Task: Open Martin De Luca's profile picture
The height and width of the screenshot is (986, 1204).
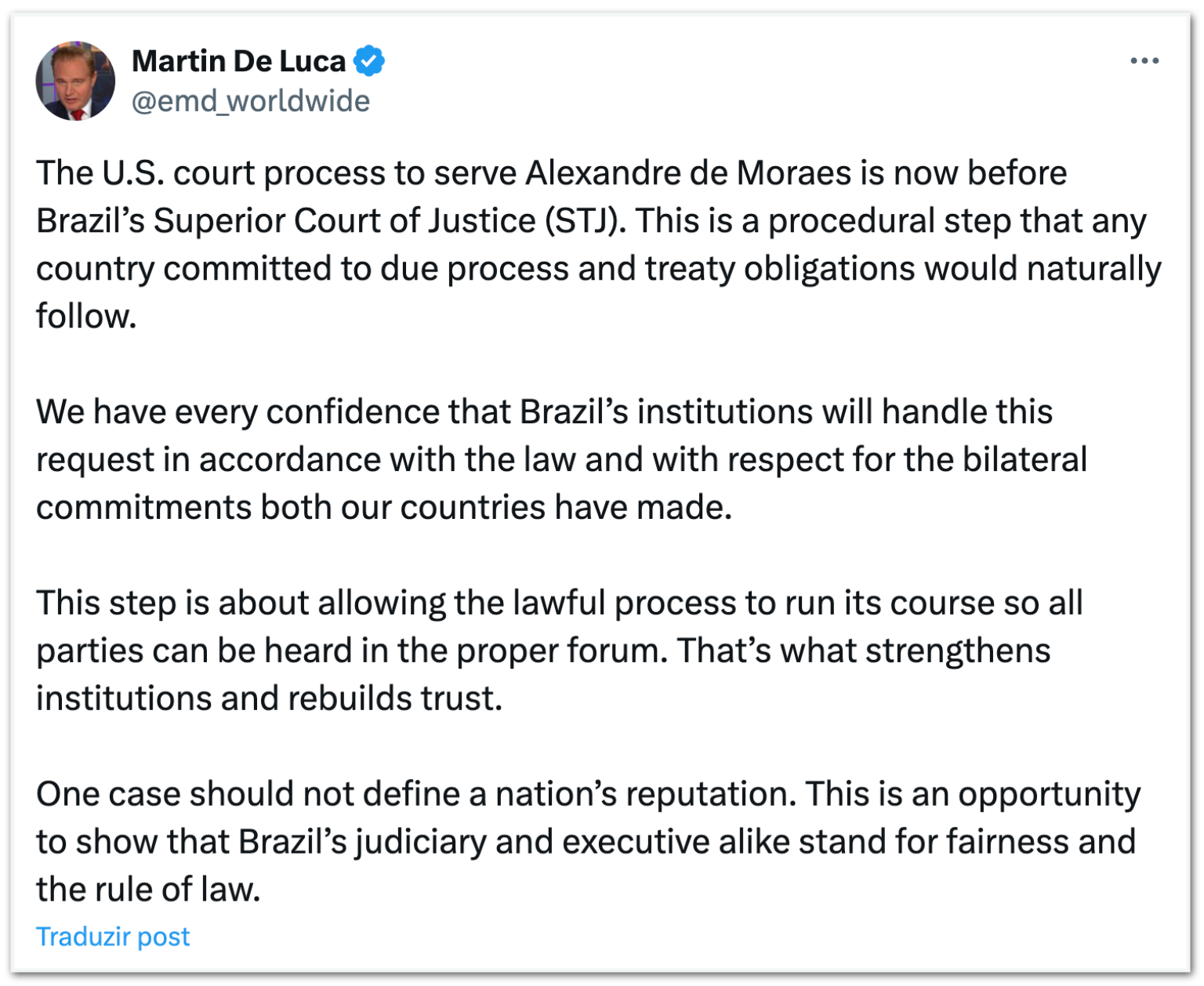Action: [x=75, y=81]
